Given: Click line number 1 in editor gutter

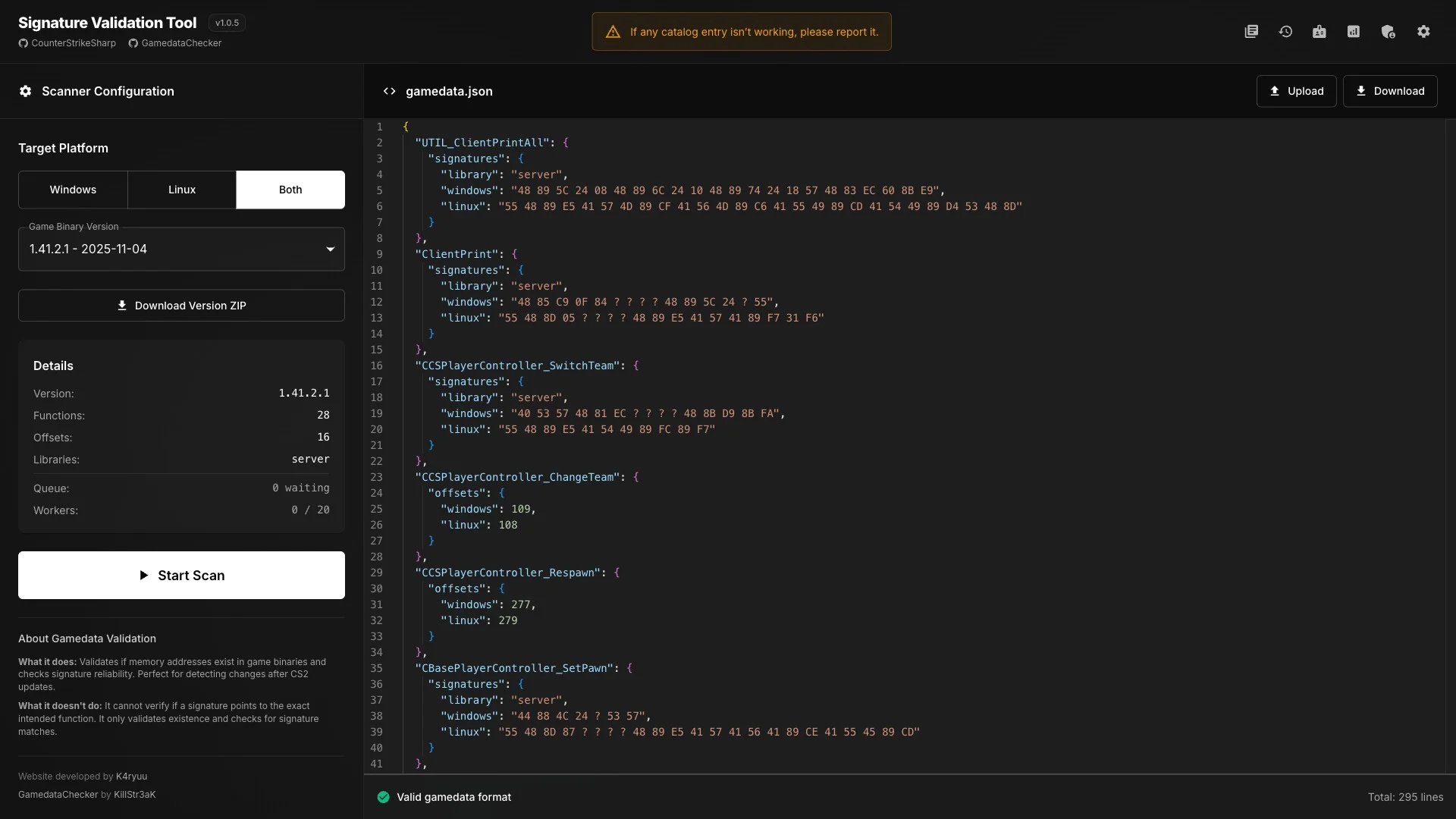Looking at the screenshot, I should [379, 127].
